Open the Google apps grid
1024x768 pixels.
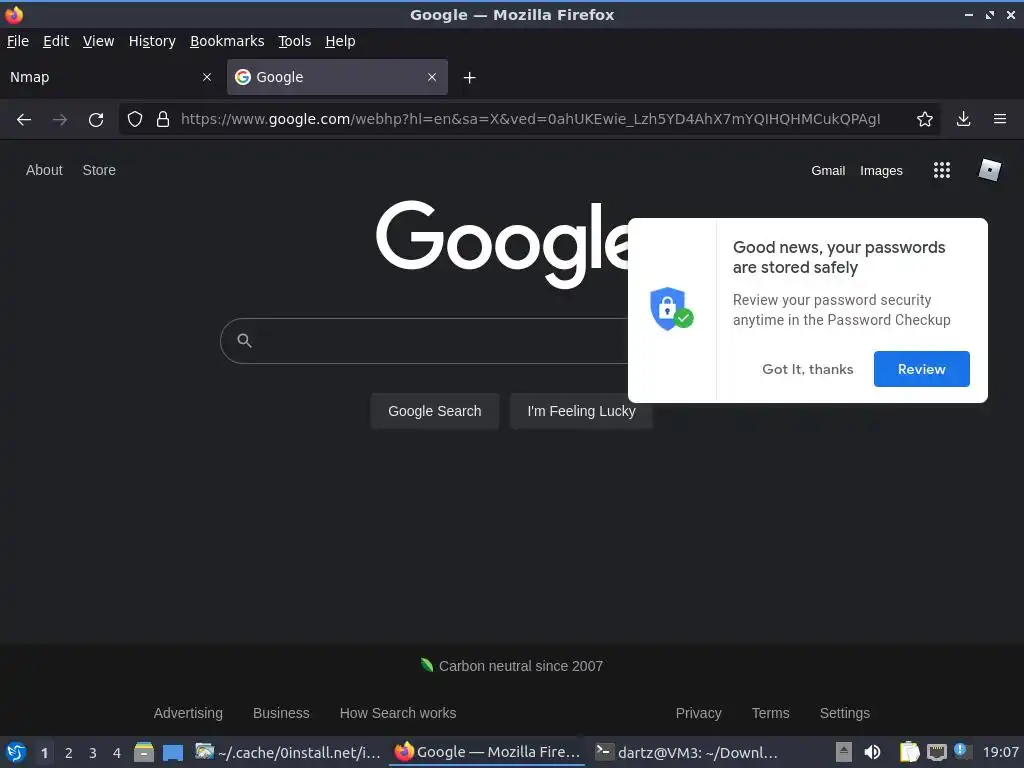942,170
